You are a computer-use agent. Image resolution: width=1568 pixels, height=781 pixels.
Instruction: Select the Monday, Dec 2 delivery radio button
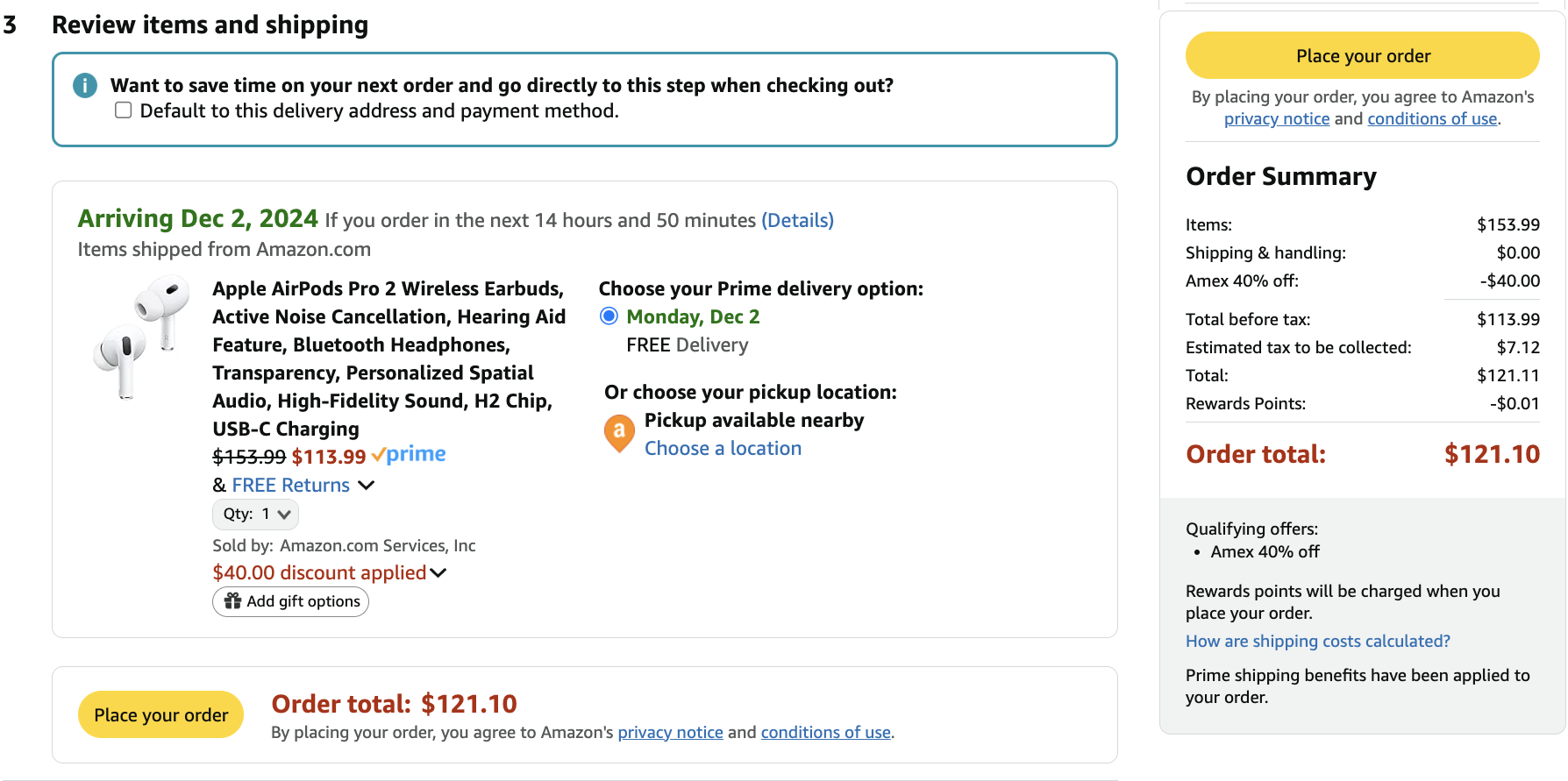click(609, 316)
